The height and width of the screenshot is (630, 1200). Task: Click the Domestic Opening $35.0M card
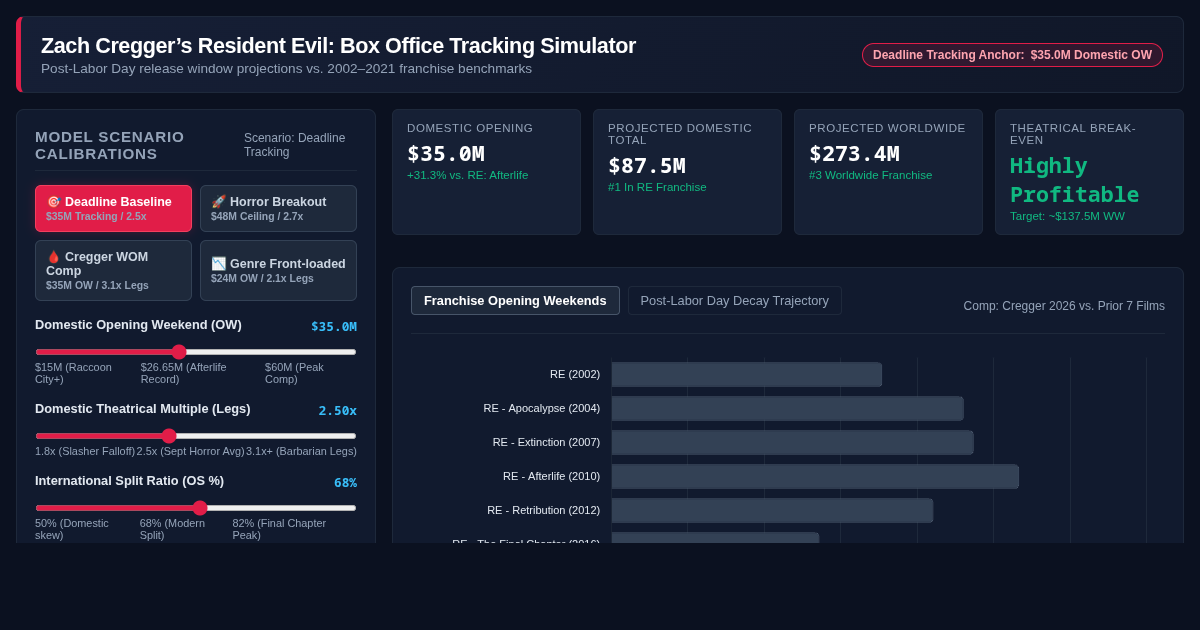point(486,172)
